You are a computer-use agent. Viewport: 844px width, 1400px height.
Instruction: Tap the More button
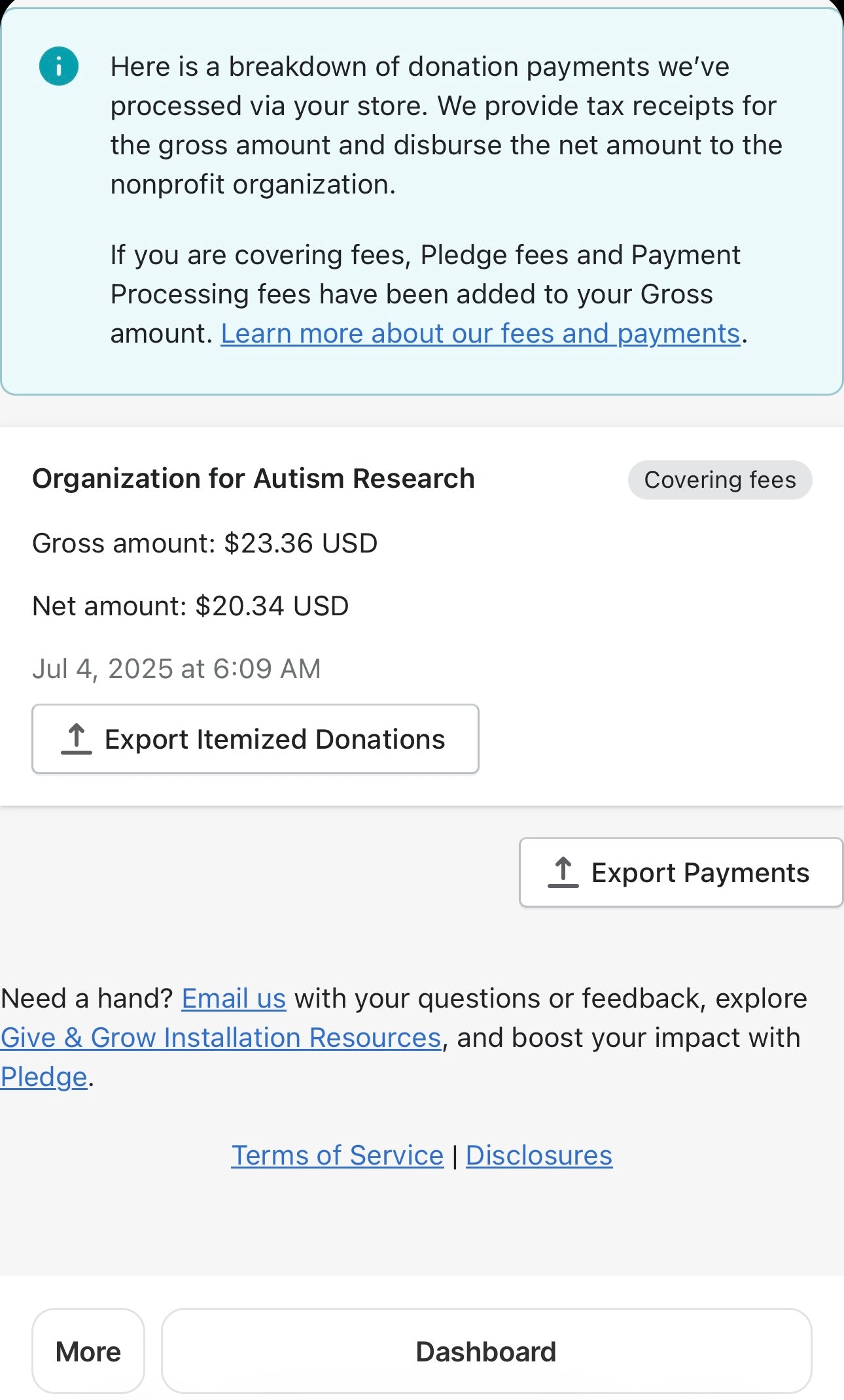pyautogui.click(x=88, y=1351)
